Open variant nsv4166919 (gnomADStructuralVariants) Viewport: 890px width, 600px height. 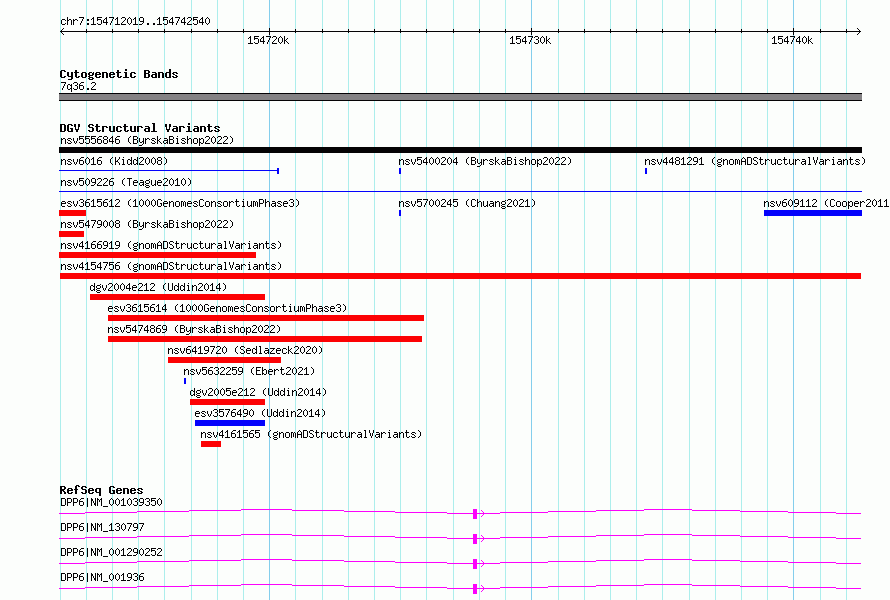click(171, 245)
